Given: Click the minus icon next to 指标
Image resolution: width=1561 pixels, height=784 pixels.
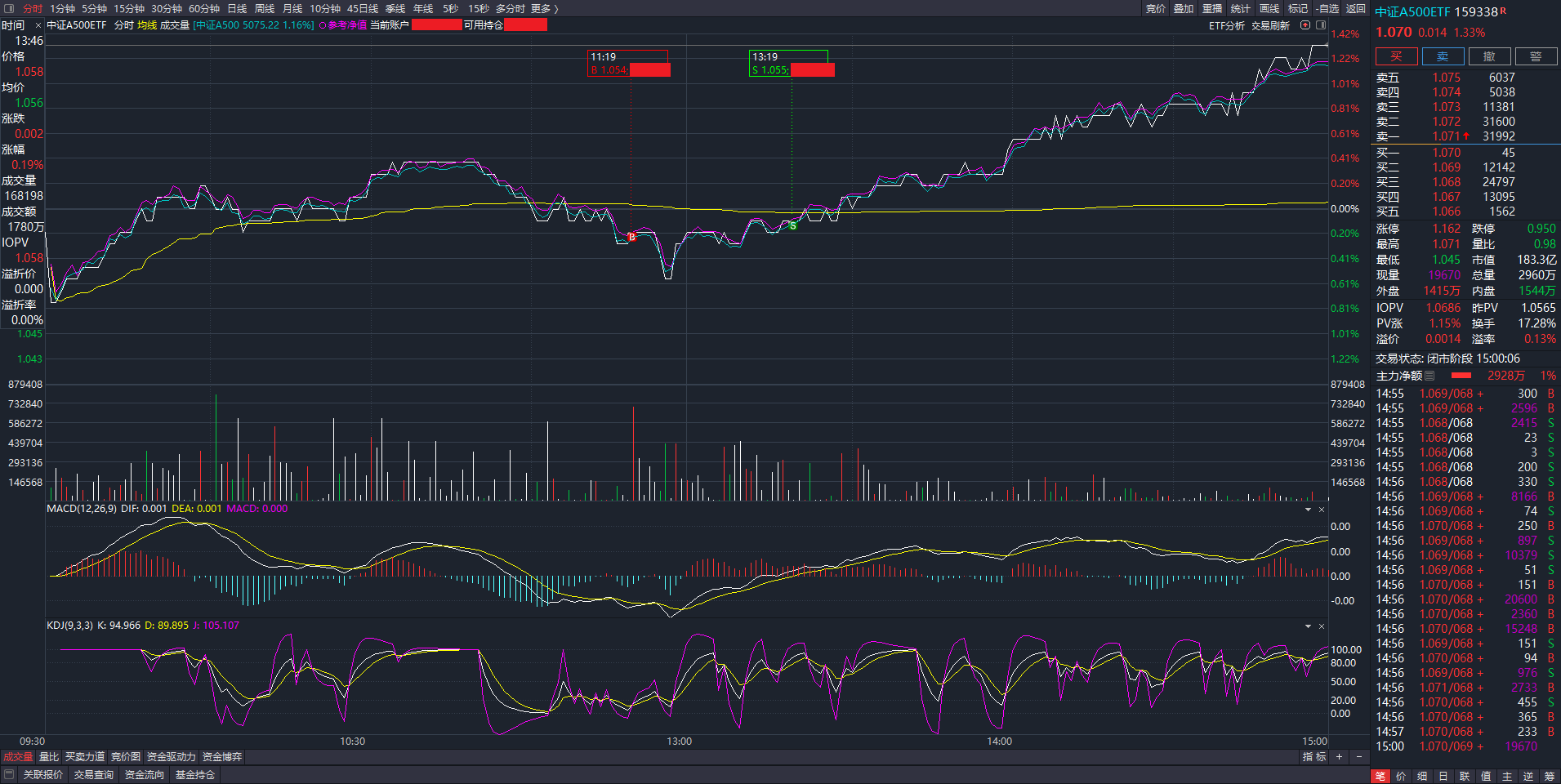Looking at the screenshot, I should click(1359, 757).
